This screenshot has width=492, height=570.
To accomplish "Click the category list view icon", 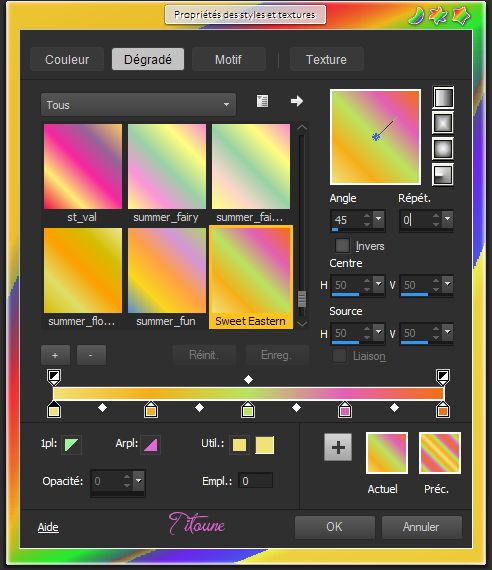I will click(x=263, y=101).
